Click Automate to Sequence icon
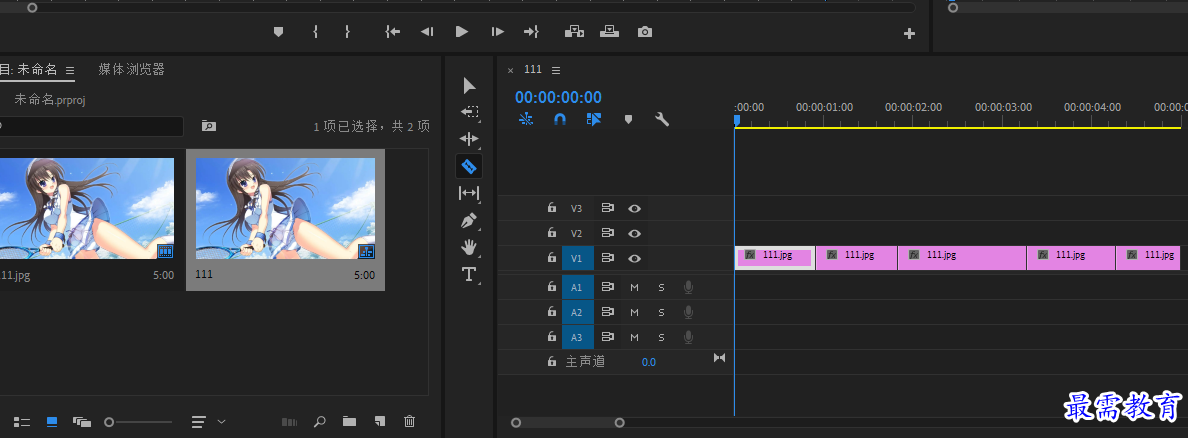 (x=289, y=421)
